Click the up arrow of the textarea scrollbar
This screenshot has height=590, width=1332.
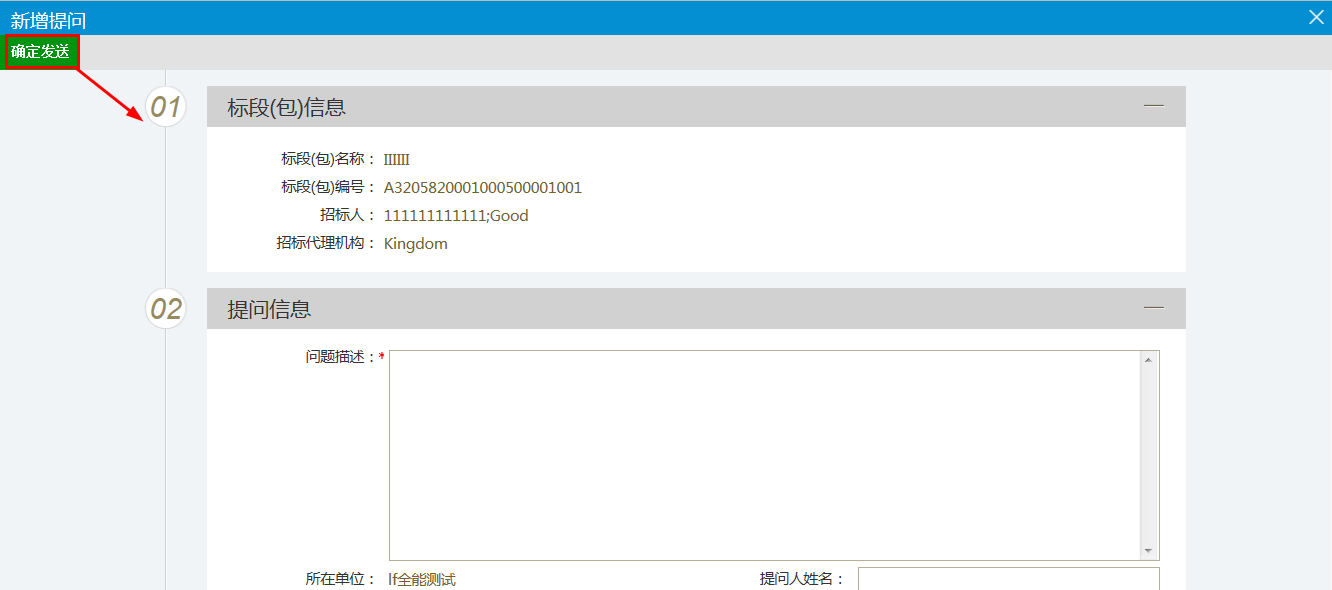pyautogui.click(x=1150, y=358)
